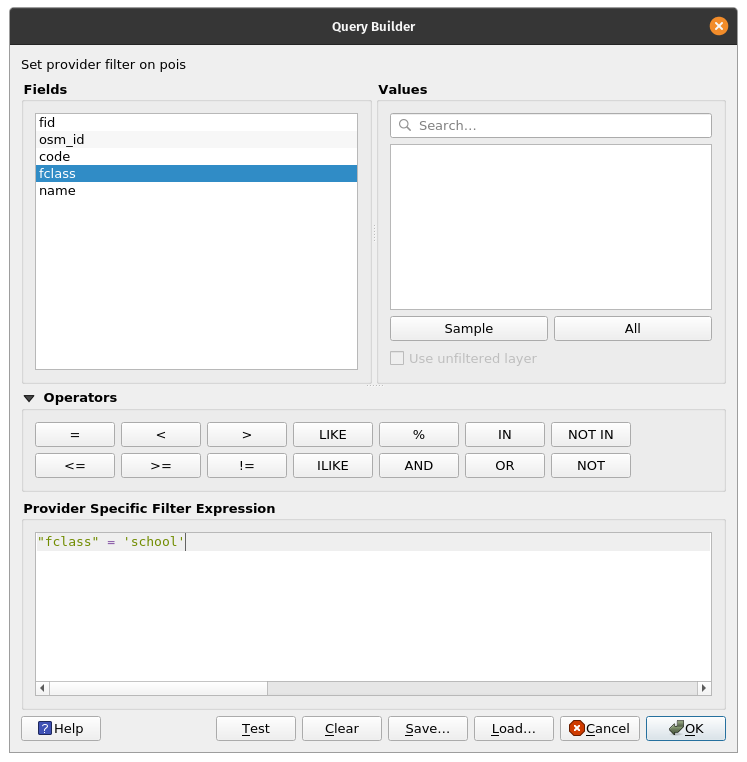Insert the greater-than operator
This screenshot has height=762, width=747.
click(247, 434)
